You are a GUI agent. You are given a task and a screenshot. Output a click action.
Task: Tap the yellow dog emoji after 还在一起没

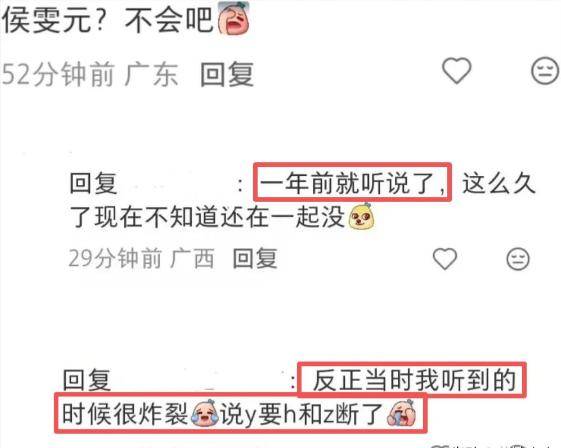(x=361, y=216)
